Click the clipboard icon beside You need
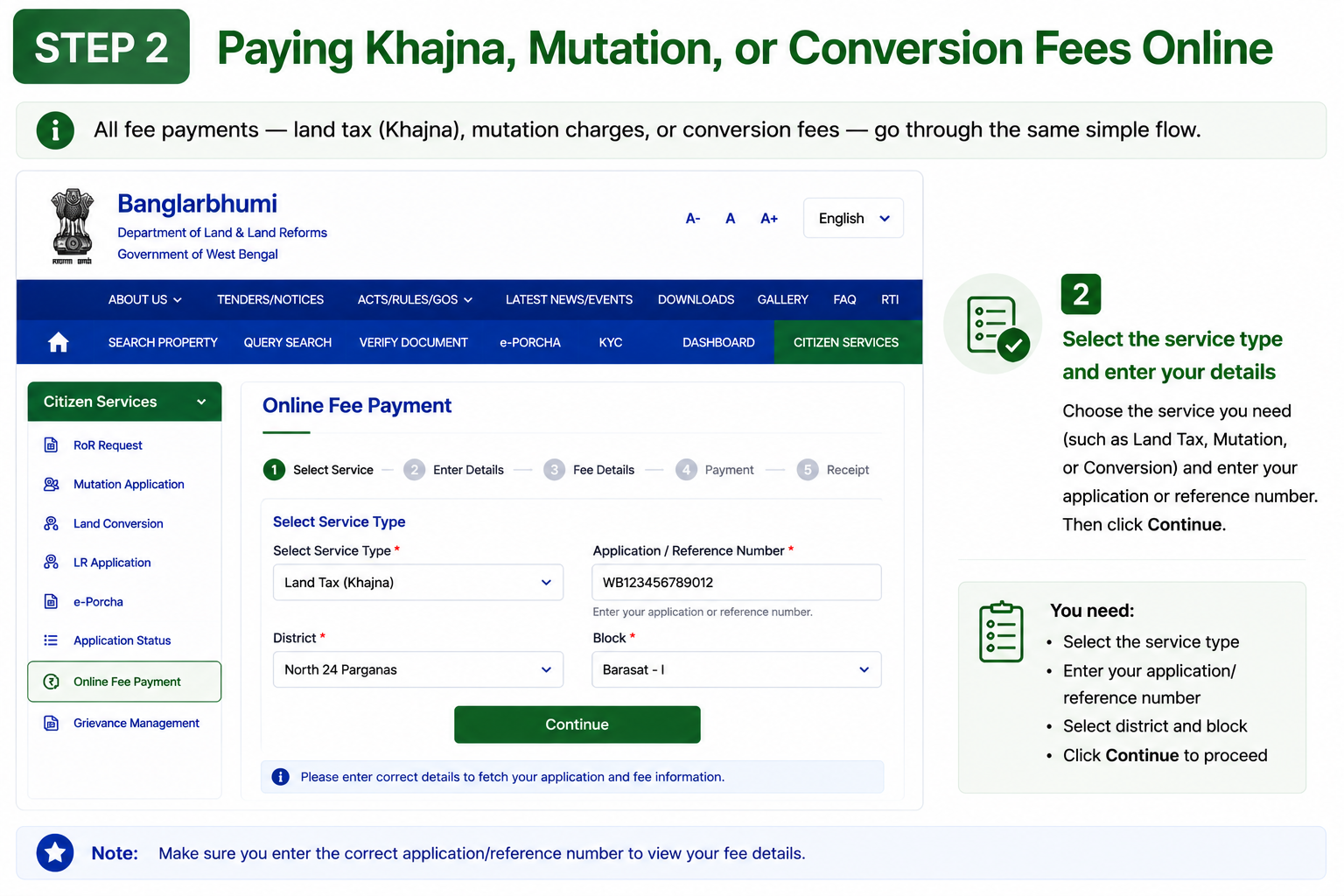Image resolution: width=1344 pixels, height=896 pixels. point(1001,632)
